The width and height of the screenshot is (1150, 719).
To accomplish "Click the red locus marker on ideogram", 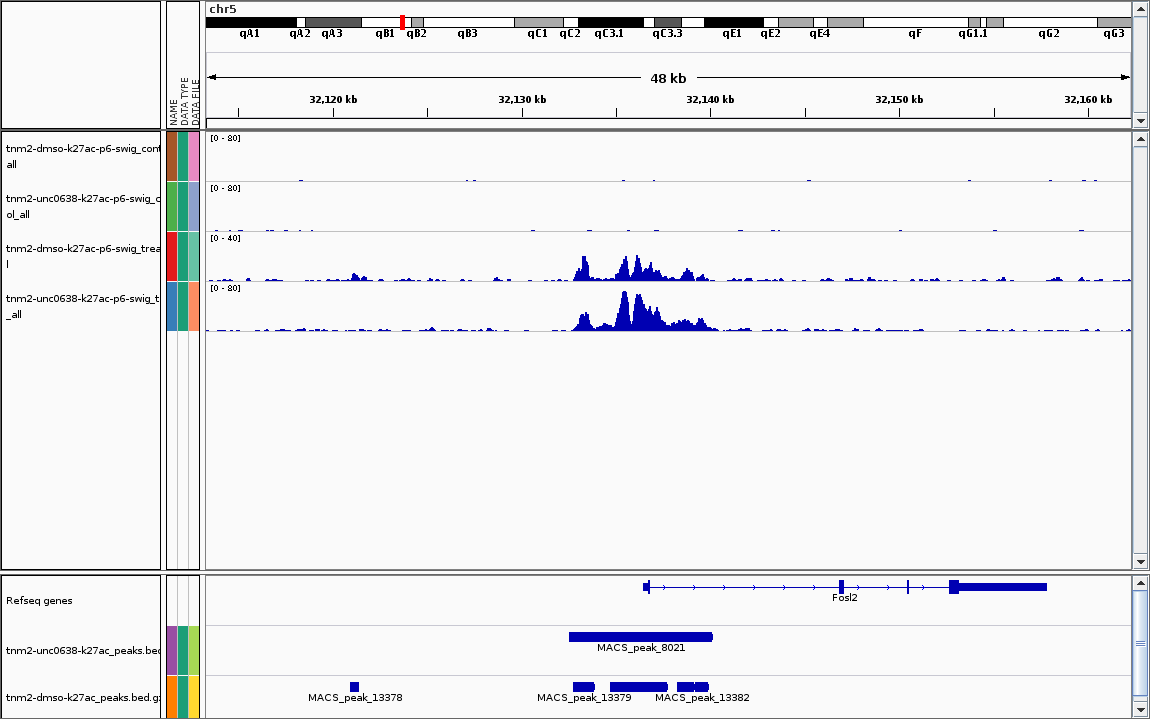I will pos(402,22).
